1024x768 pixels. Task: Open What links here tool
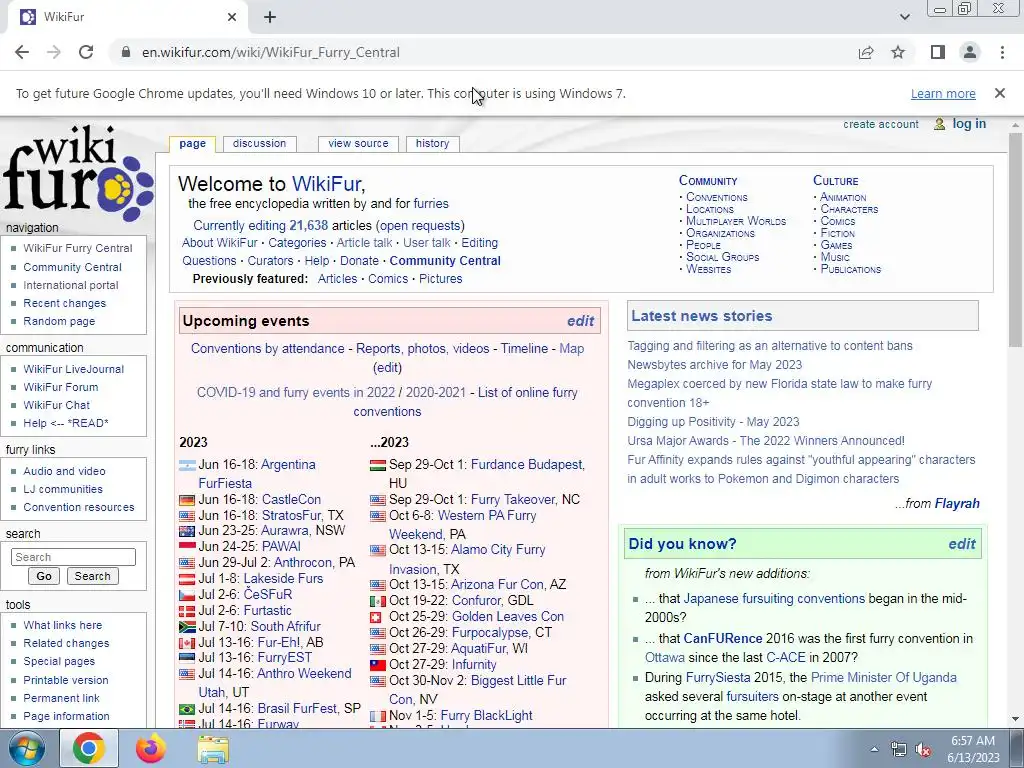click(63, 625)
